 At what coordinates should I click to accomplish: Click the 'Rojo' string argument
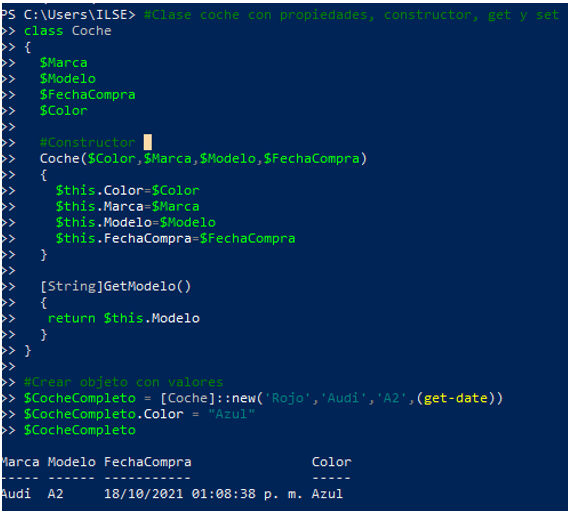coord(287,398)
